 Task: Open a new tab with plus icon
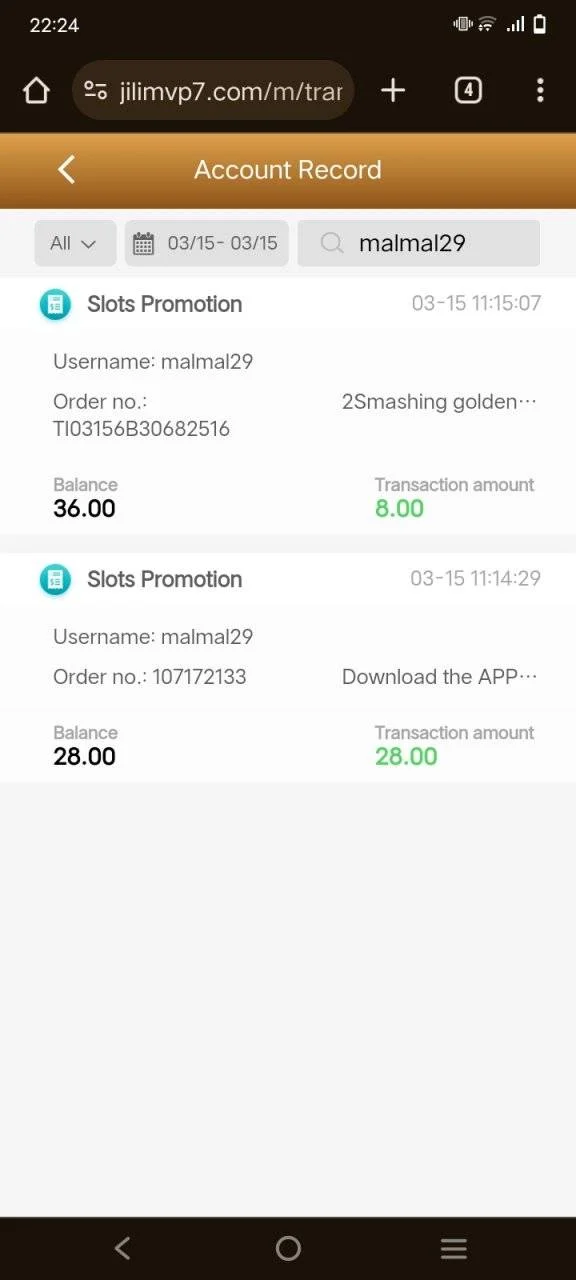(x=393, y=91)
